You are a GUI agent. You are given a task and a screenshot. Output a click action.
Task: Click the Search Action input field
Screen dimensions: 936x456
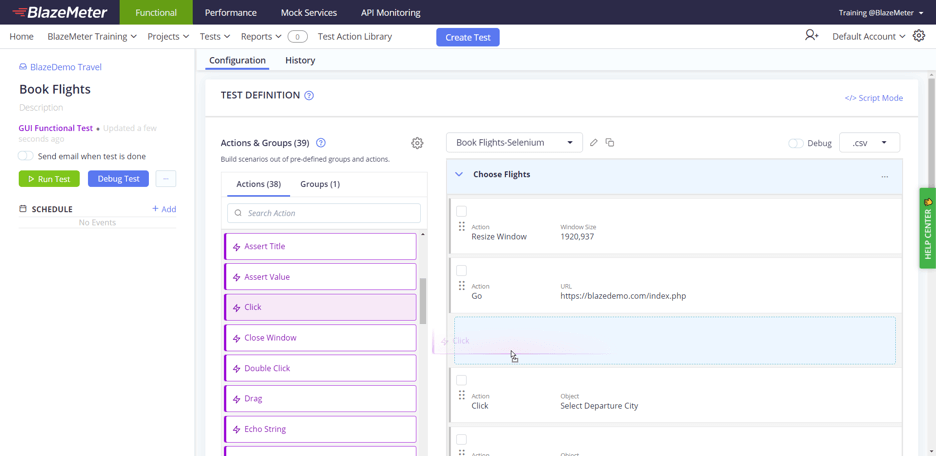pos(324,213)
